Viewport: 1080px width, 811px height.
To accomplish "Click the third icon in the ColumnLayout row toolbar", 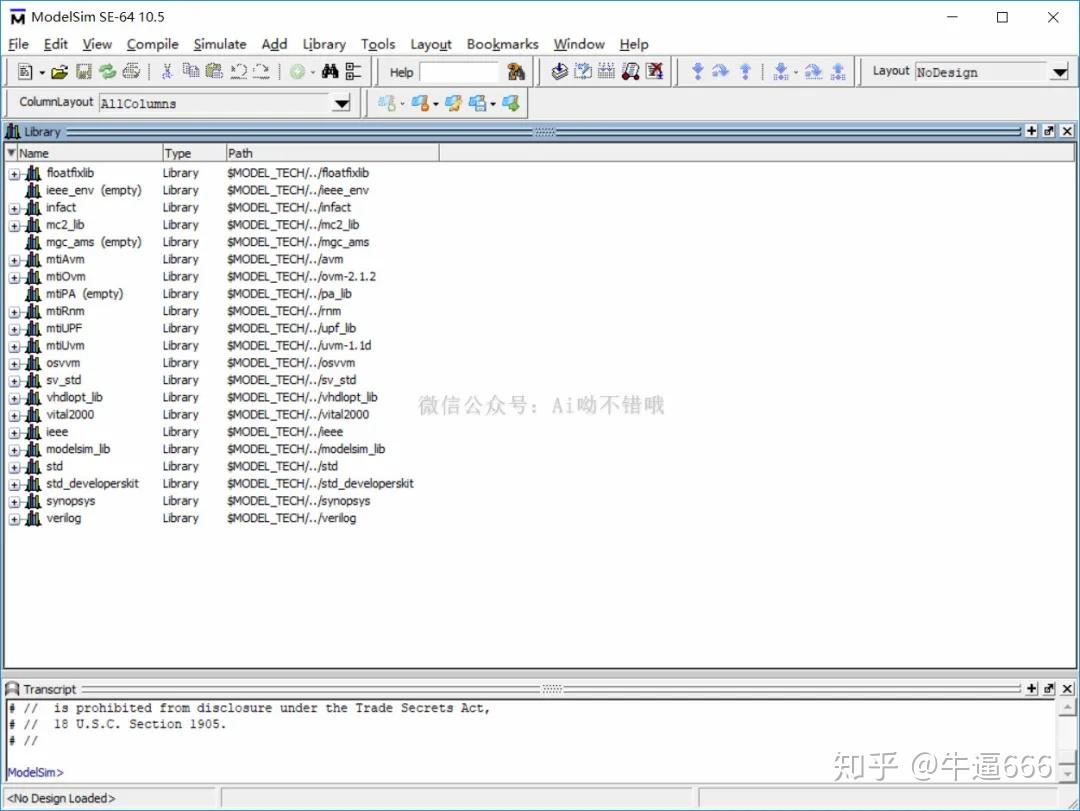I will (x=453, y=103).
